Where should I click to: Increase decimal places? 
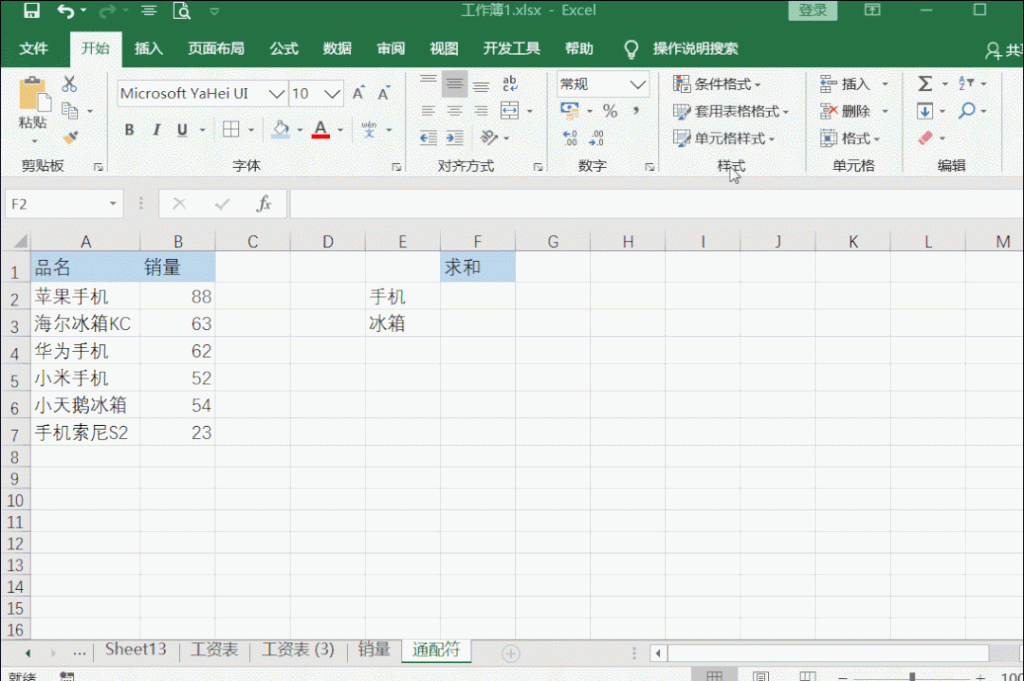(x=570, y=138)
